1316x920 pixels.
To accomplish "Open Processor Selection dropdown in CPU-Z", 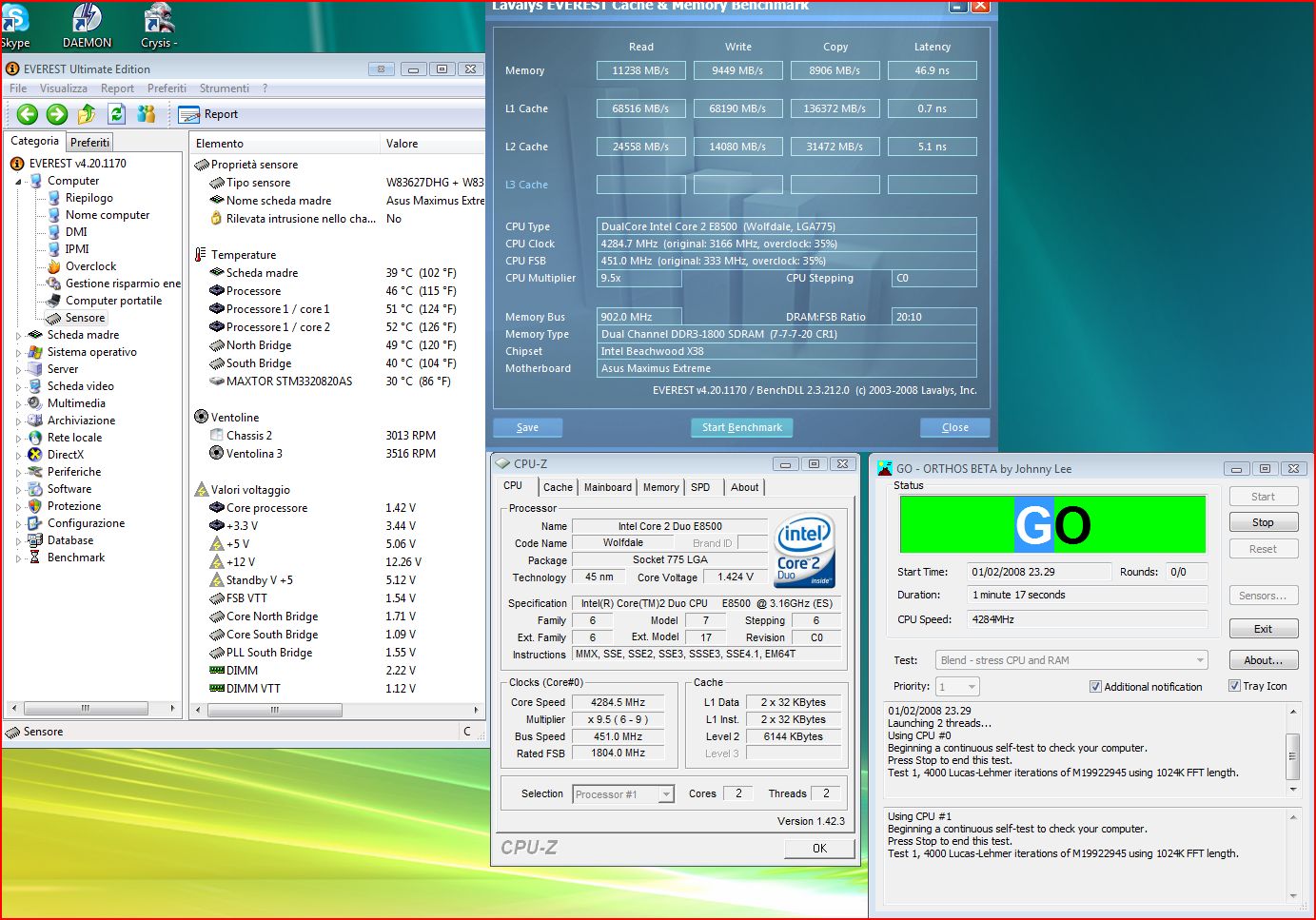I will (x=623, y=794).
